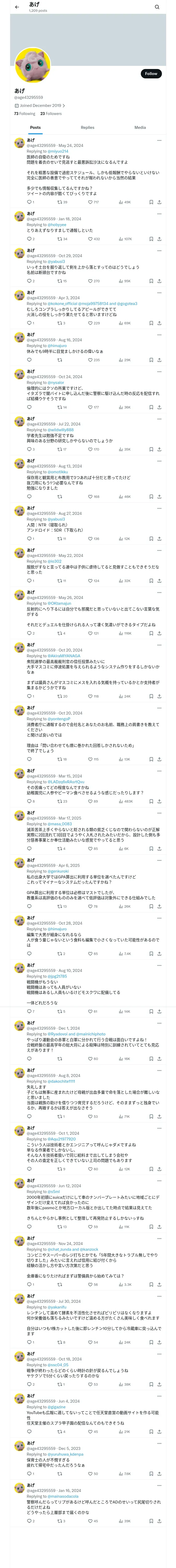Screen dimensions: 176x1568
Task: Switch to the Replies tab
Action: click(87, 128)
